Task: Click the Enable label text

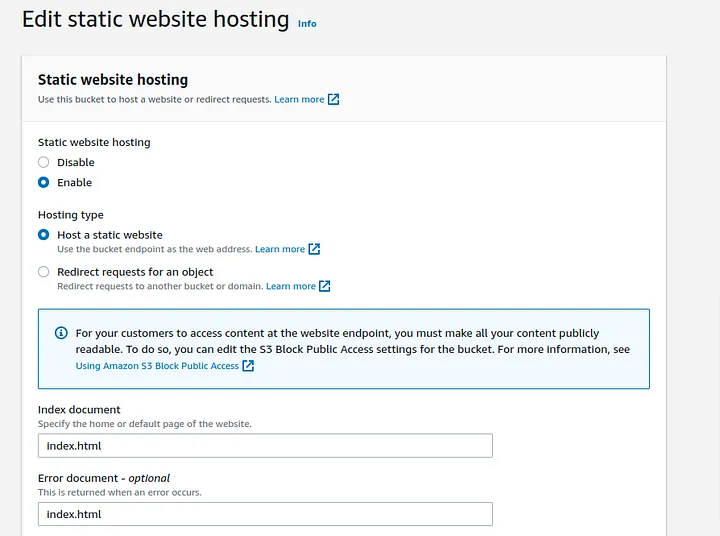Action: tap(74, 182)
